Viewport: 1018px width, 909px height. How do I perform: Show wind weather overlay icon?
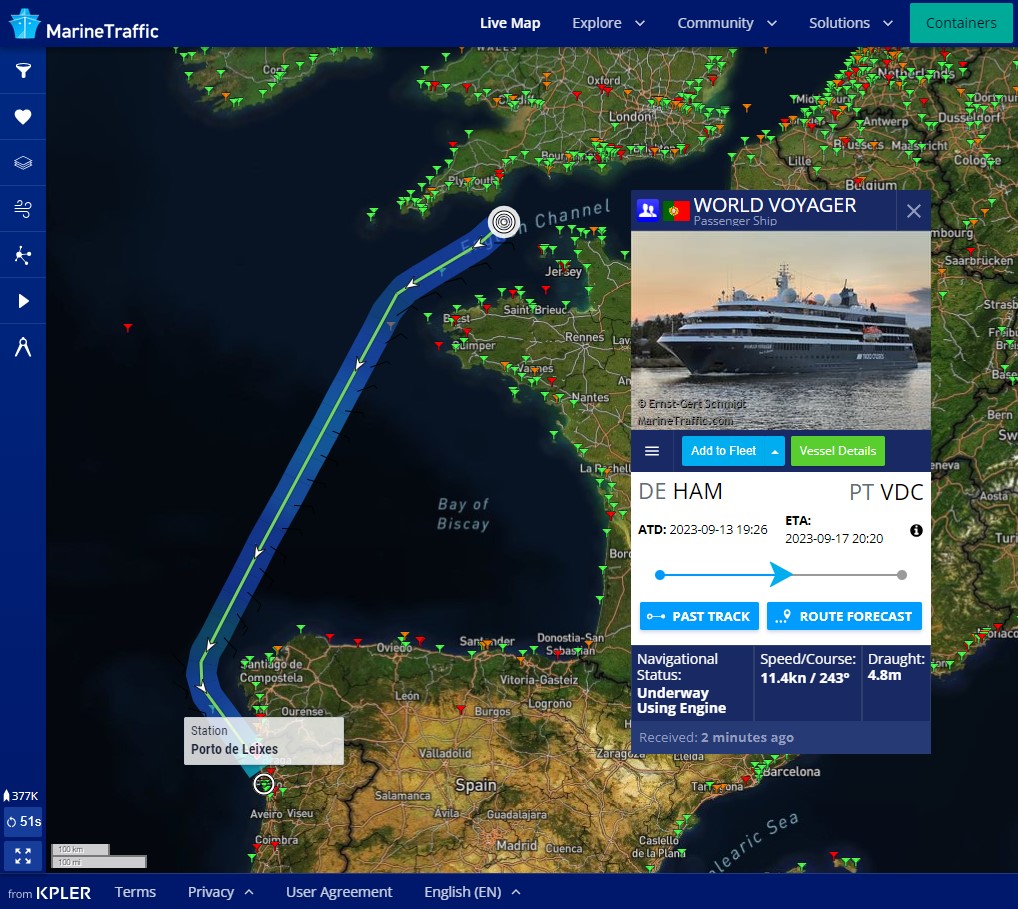[x=23, y=209]
